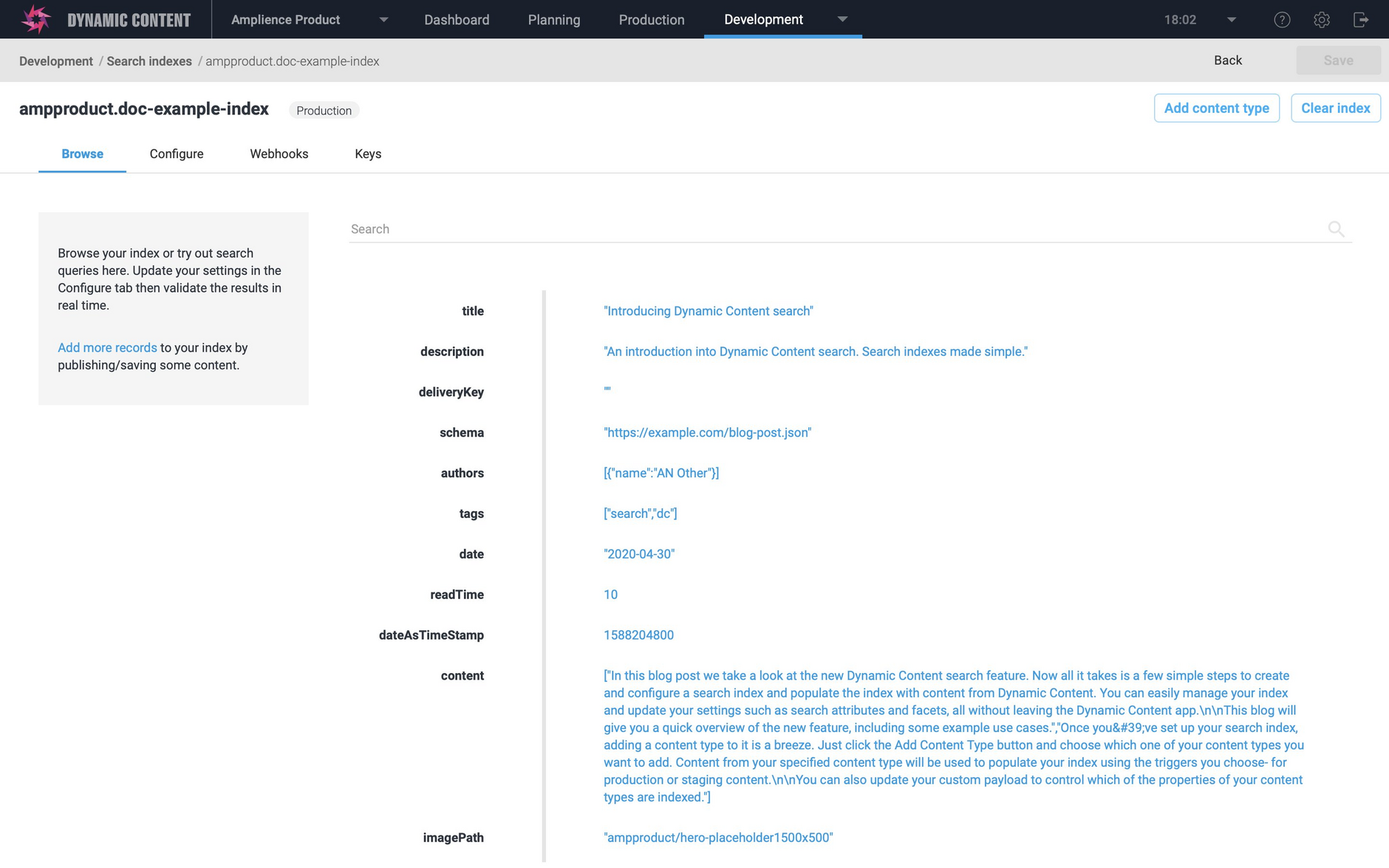
Task: Click the deliveryKey field label
Action: point(451,392)
